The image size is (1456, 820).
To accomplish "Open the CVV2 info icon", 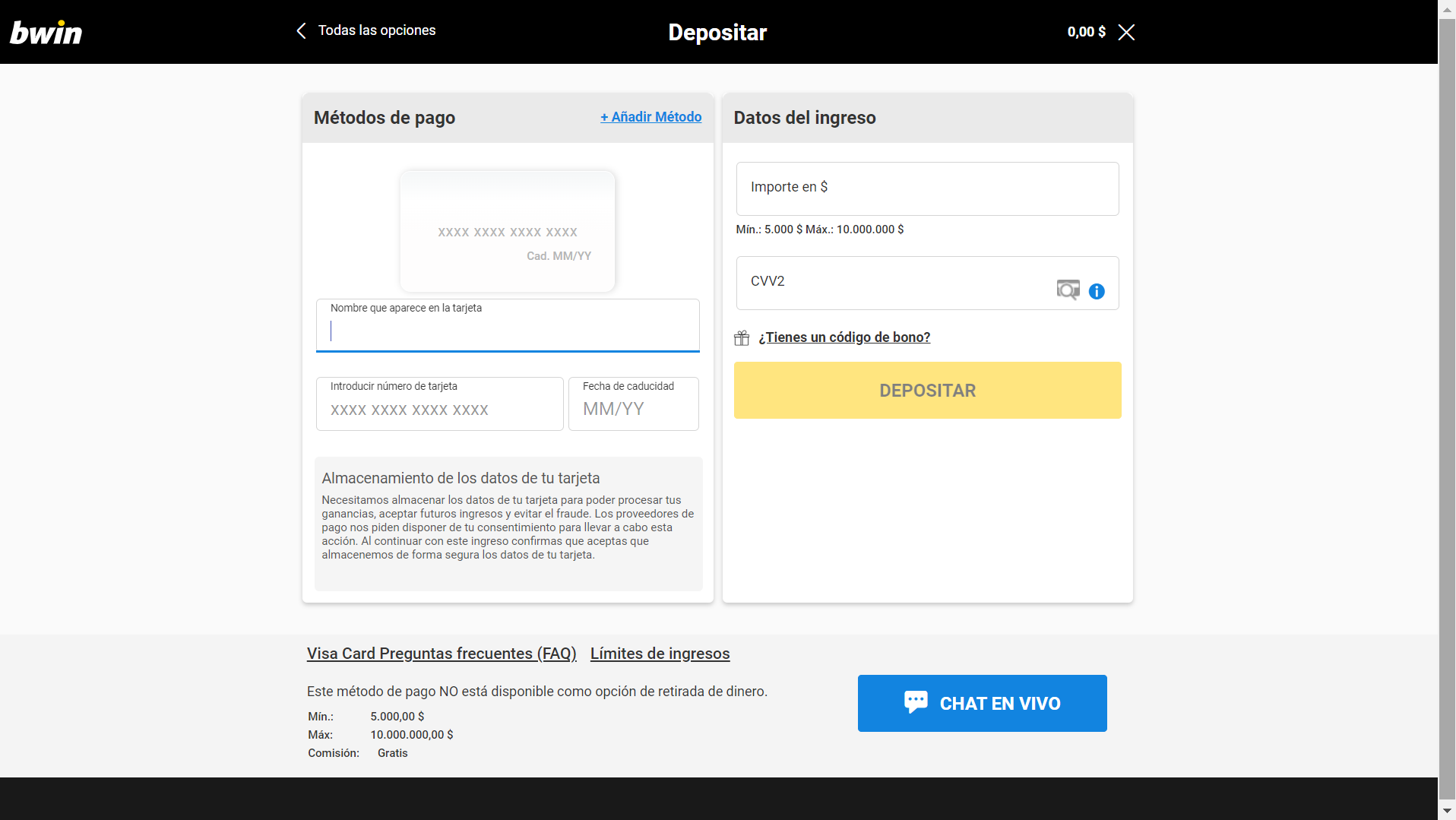I will point(1097,291).
